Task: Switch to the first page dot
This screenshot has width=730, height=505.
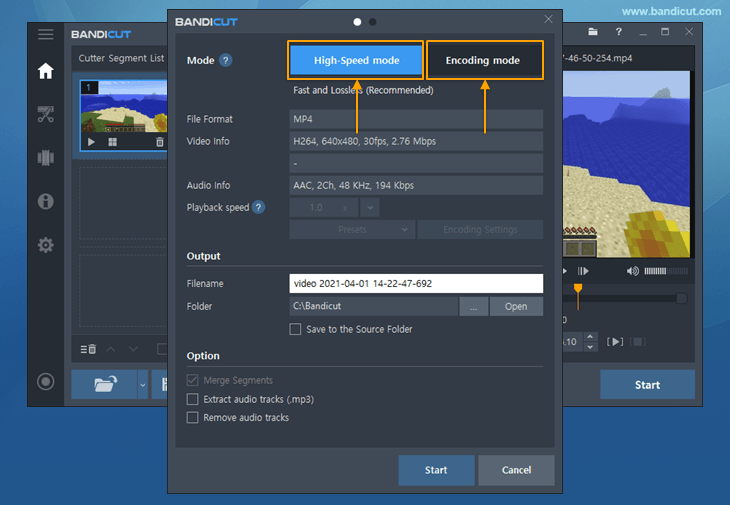Action: point(357,22)
